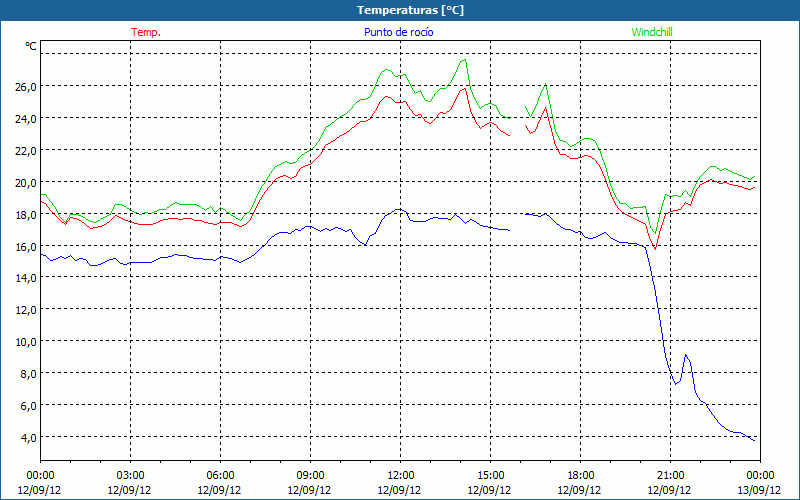Select the red 'Temp.' legend label
The width and height of the screenshot is (800, 500).
146,32
